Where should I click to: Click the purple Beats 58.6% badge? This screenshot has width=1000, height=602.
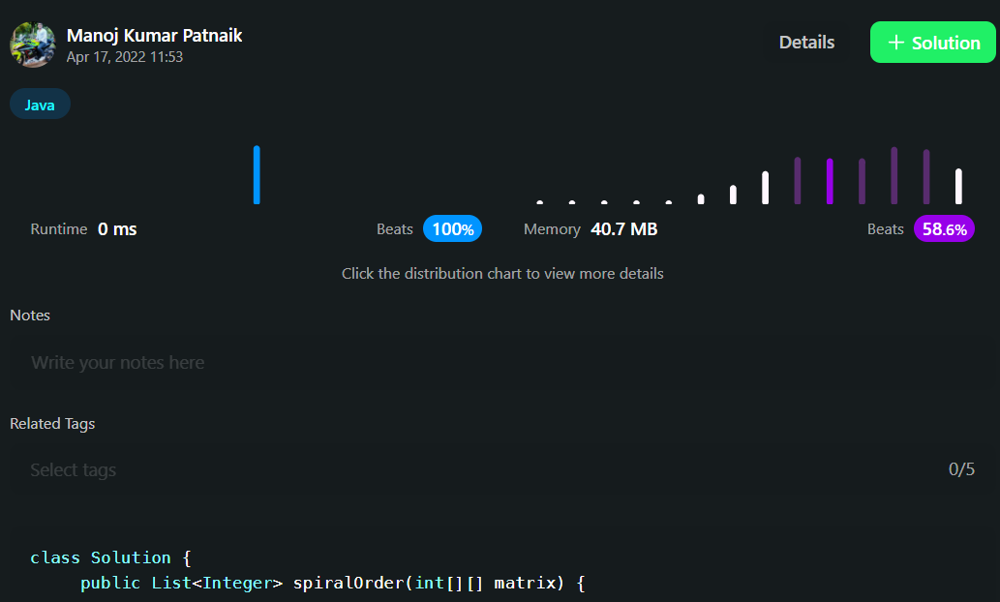pyautogui.click(x=943, y=229)
